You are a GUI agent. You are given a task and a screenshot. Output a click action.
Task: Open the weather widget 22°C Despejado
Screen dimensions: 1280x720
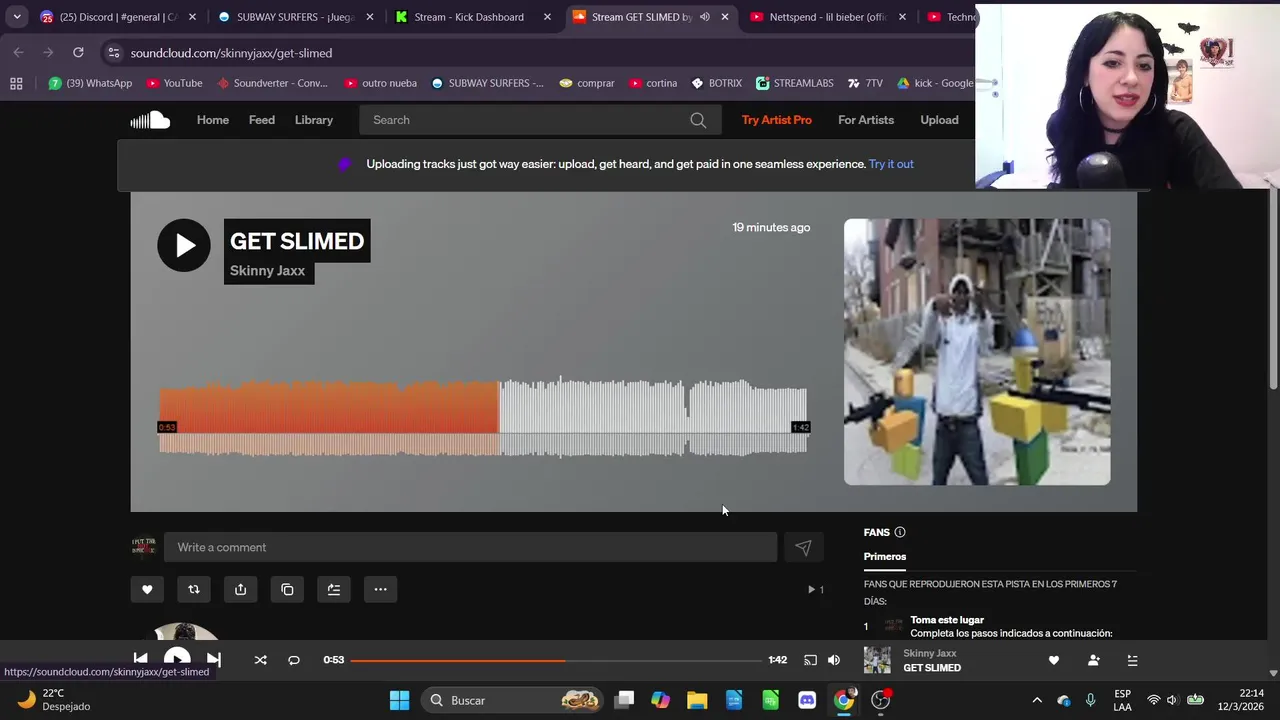click(55, 700)
